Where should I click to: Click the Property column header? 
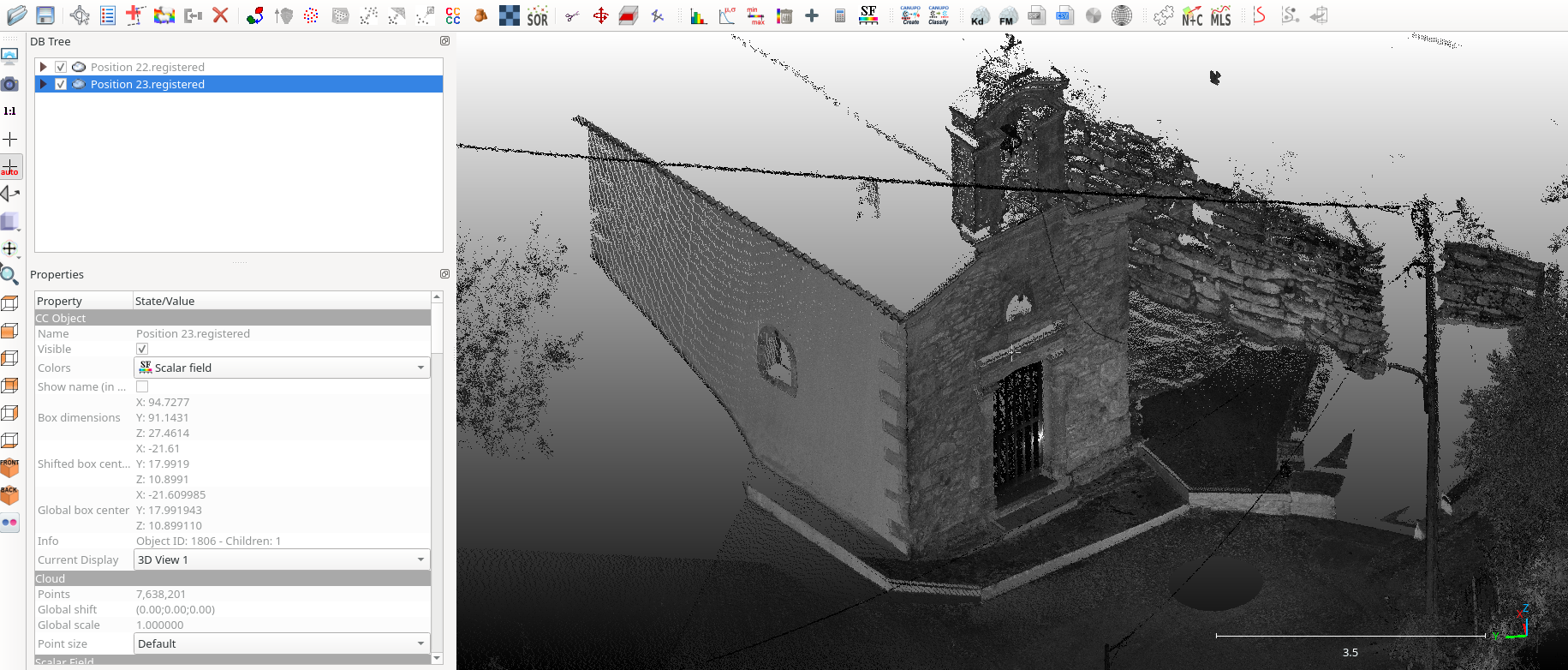(x=83, y=301)
